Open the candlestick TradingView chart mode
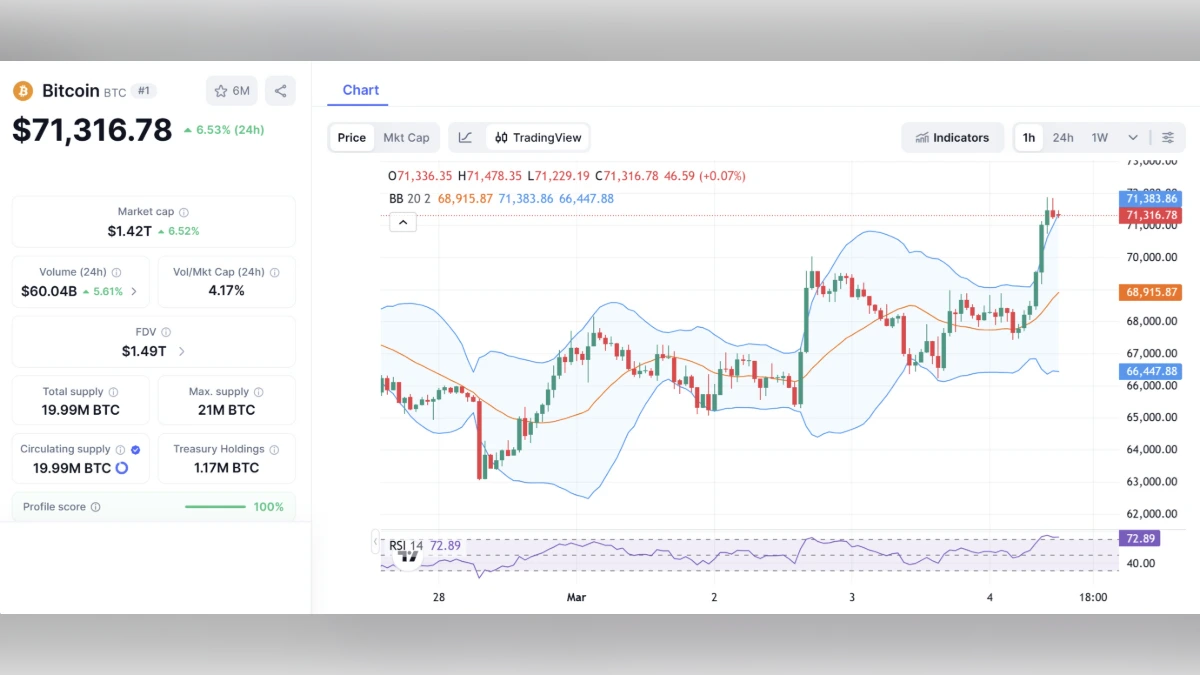This screenshot has height=675, width=1200. pos(501,137)
